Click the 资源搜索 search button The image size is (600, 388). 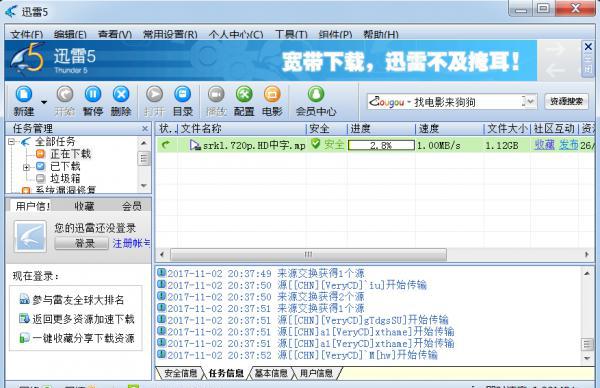tap(566, 102)
